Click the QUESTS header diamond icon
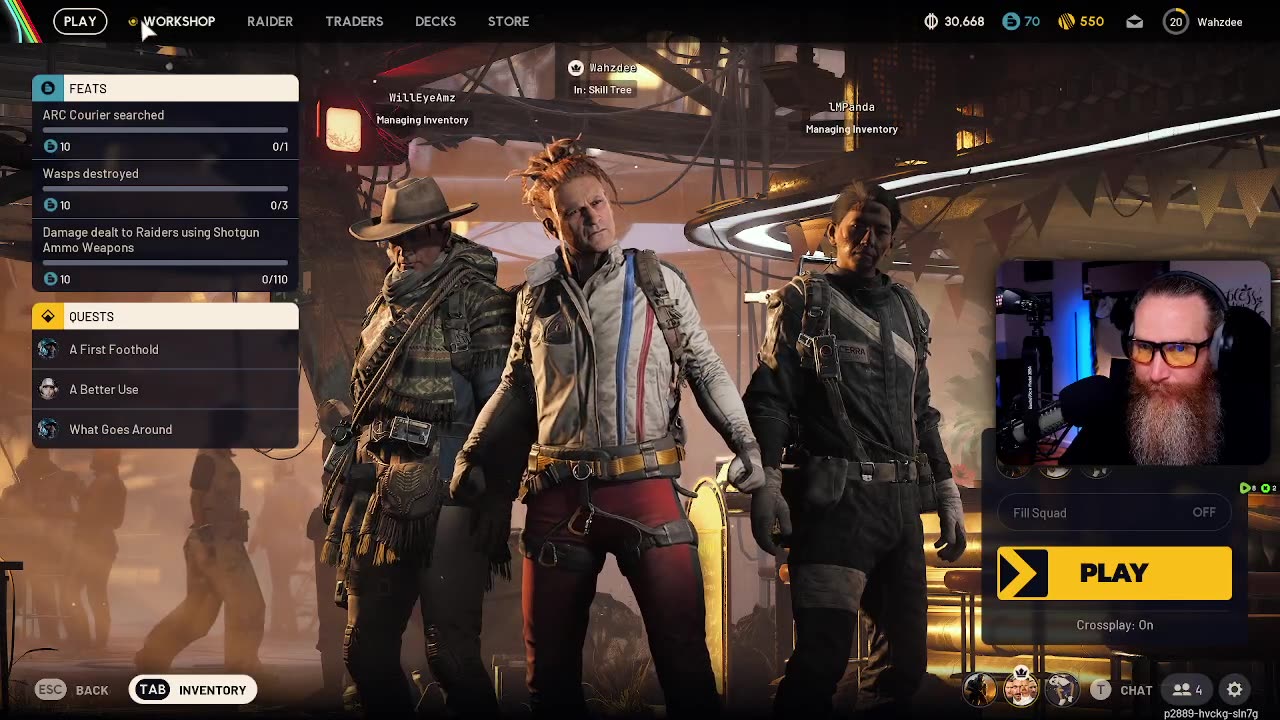 (x=48, y=316)
